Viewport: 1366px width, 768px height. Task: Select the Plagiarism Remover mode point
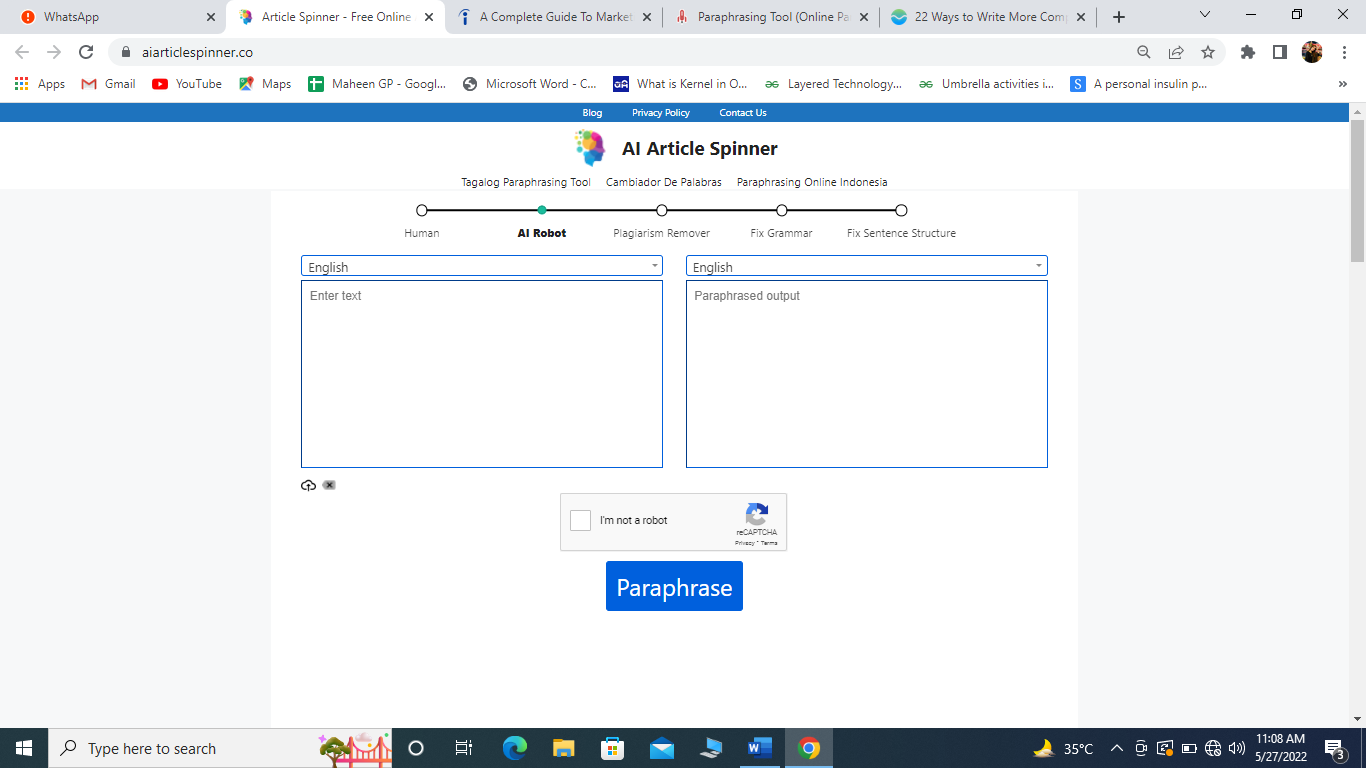tap(662, 210)
